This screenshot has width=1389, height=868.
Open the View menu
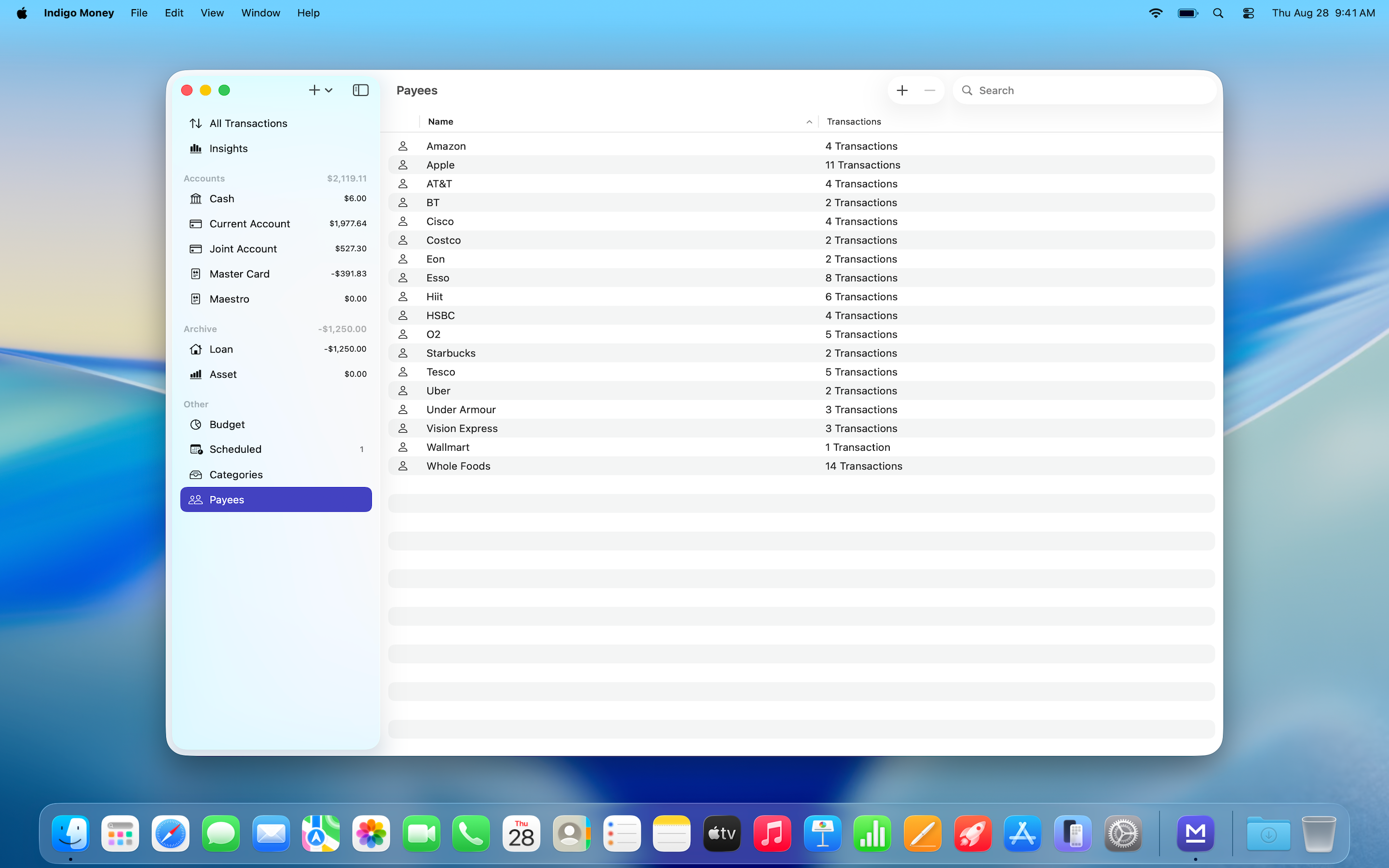coord(212,13)
